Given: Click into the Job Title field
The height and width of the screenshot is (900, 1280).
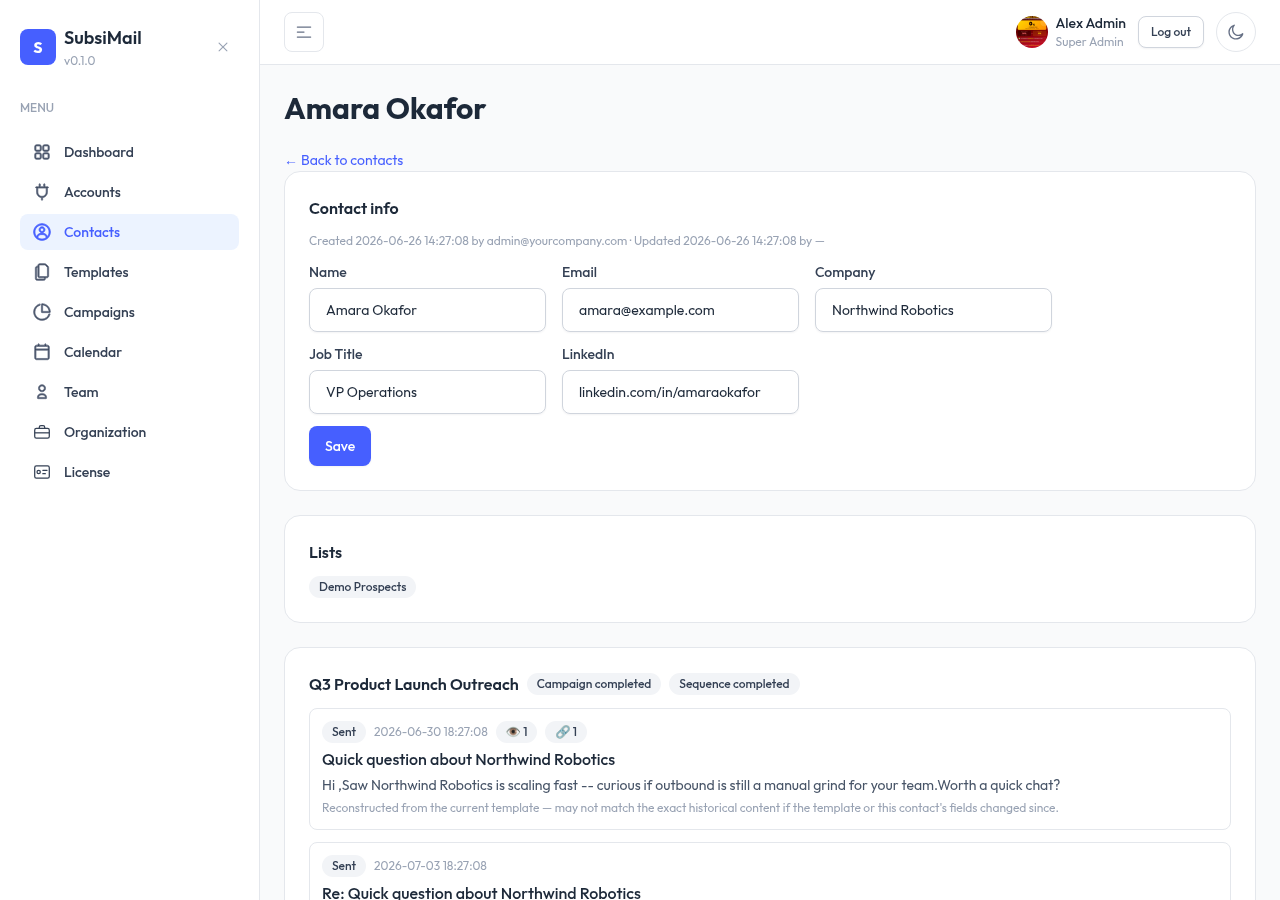Looking at the screenshot, I should [427, 392].
